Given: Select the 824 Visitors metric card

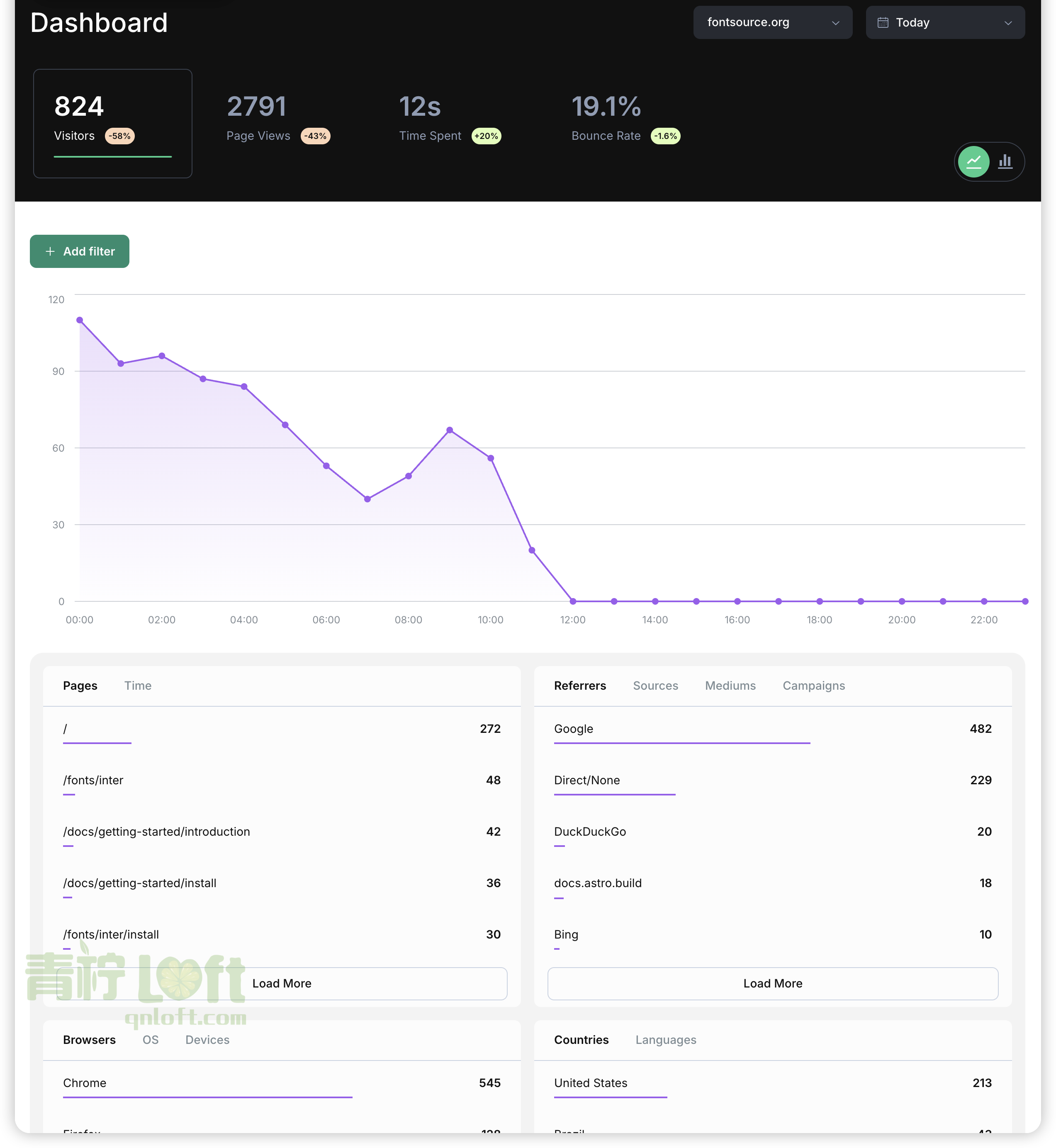Looking at the screenshot, I should pos(112,124).
